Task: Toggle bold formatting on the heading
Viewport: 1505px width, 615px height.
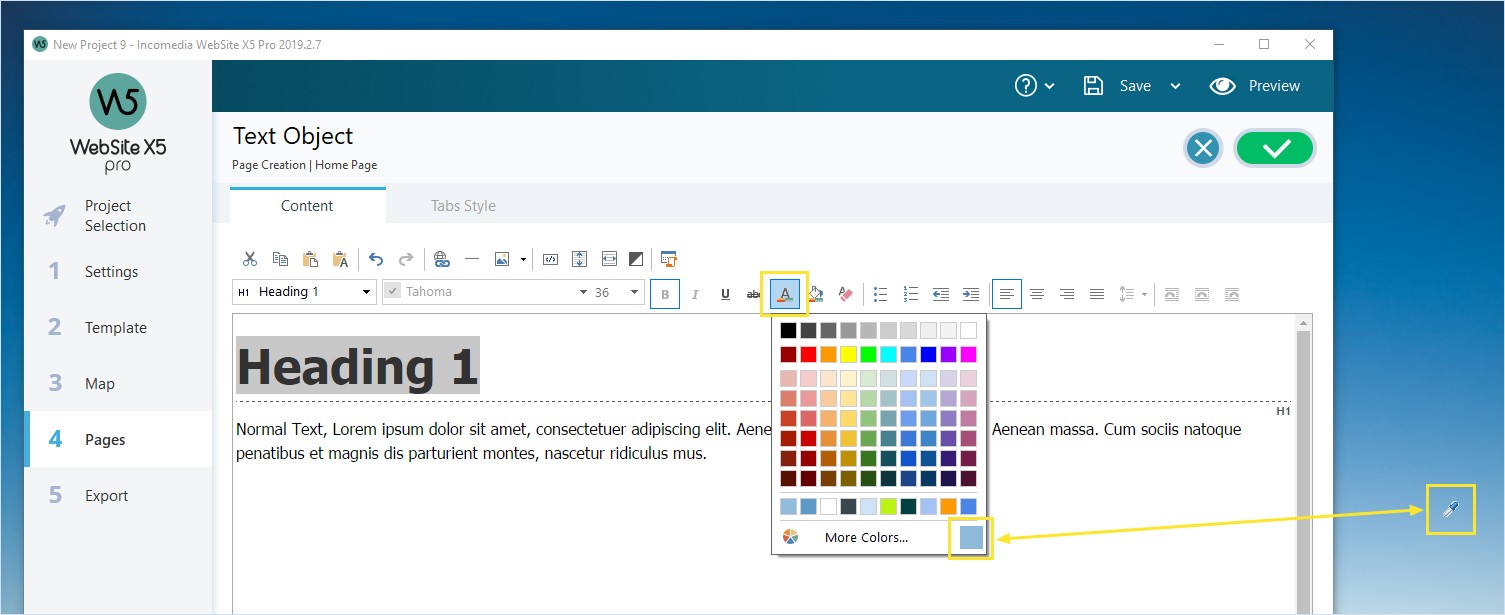Action: 664,293
